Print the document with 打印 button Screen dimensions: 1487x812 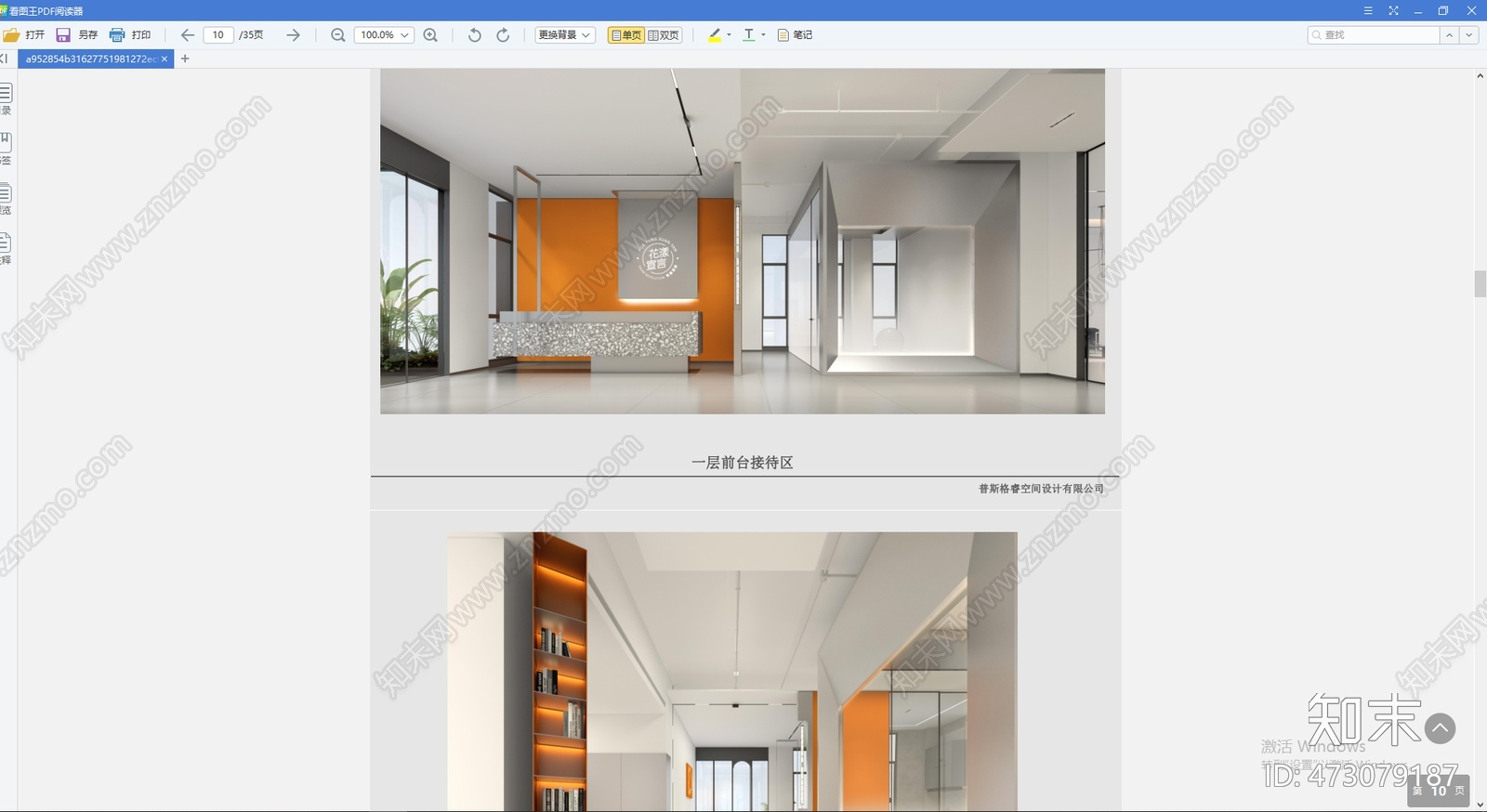[130, 34]
